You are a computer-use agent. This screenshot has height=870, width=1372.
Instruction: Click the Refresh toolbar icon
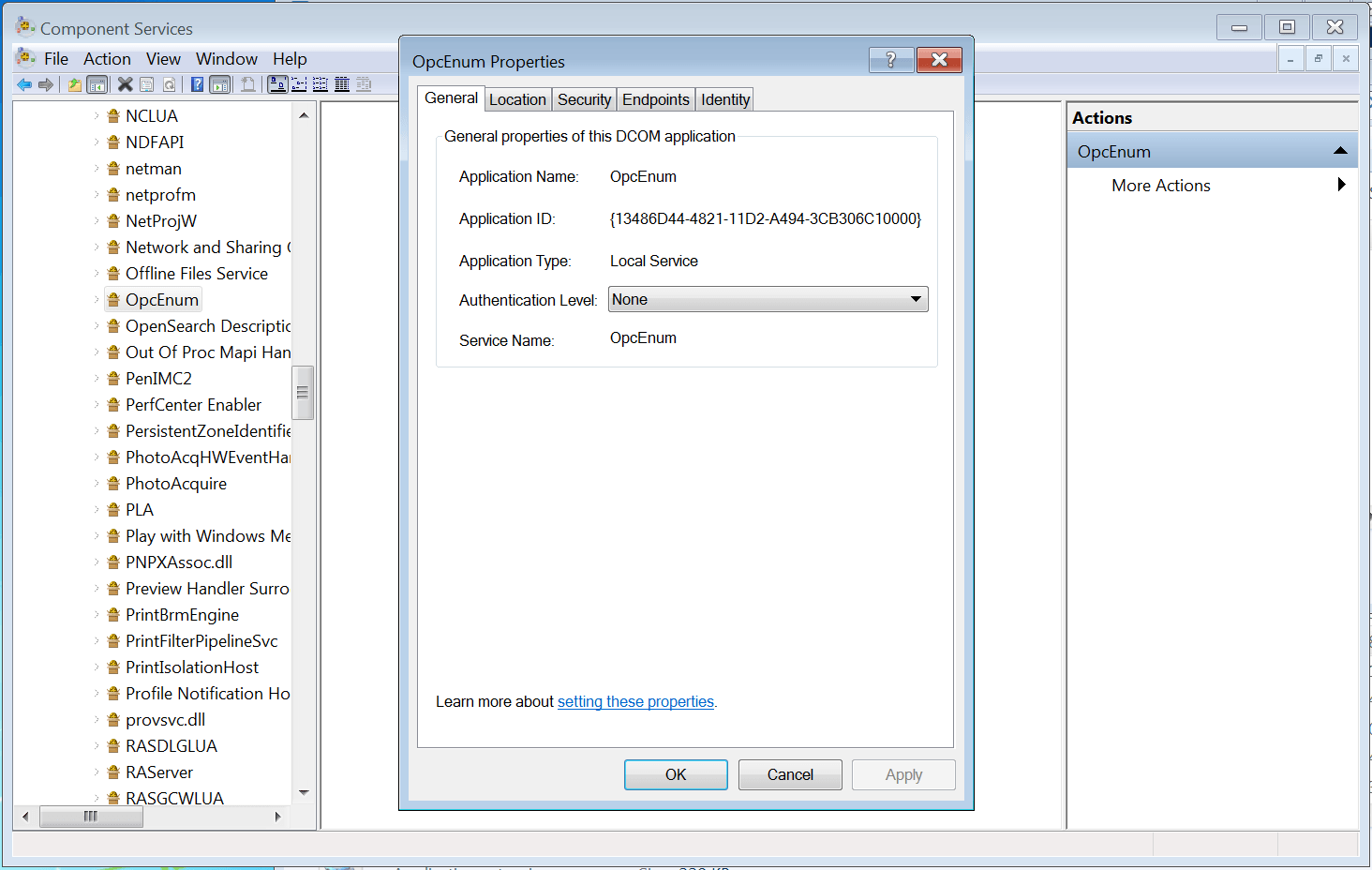(170, 85)
